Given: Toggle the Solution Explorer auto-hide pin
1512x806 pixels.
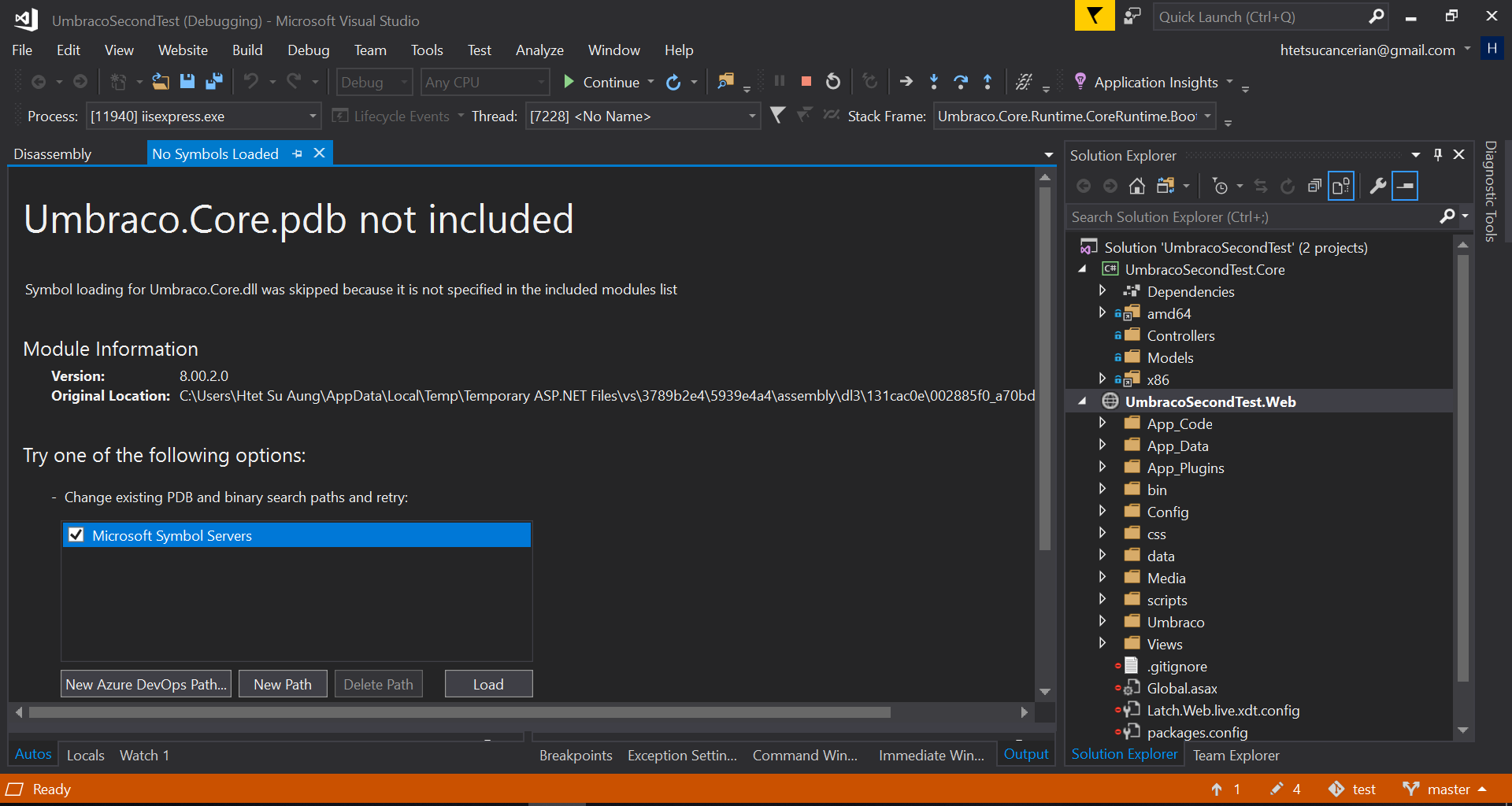Looking at the screenshot, I should [1438, 154].
